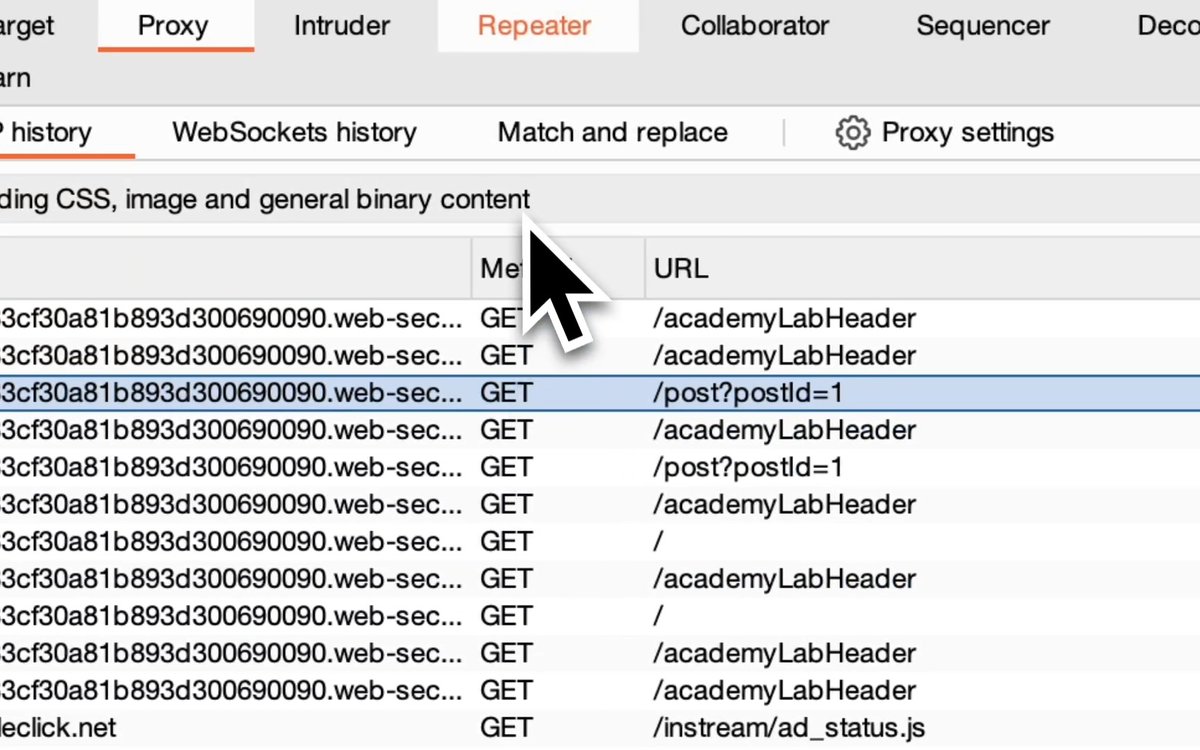Viewport: 1200px width, 750px height.
Task: Open the WebSockets history sub-tab
Action: tap(294, 132)
